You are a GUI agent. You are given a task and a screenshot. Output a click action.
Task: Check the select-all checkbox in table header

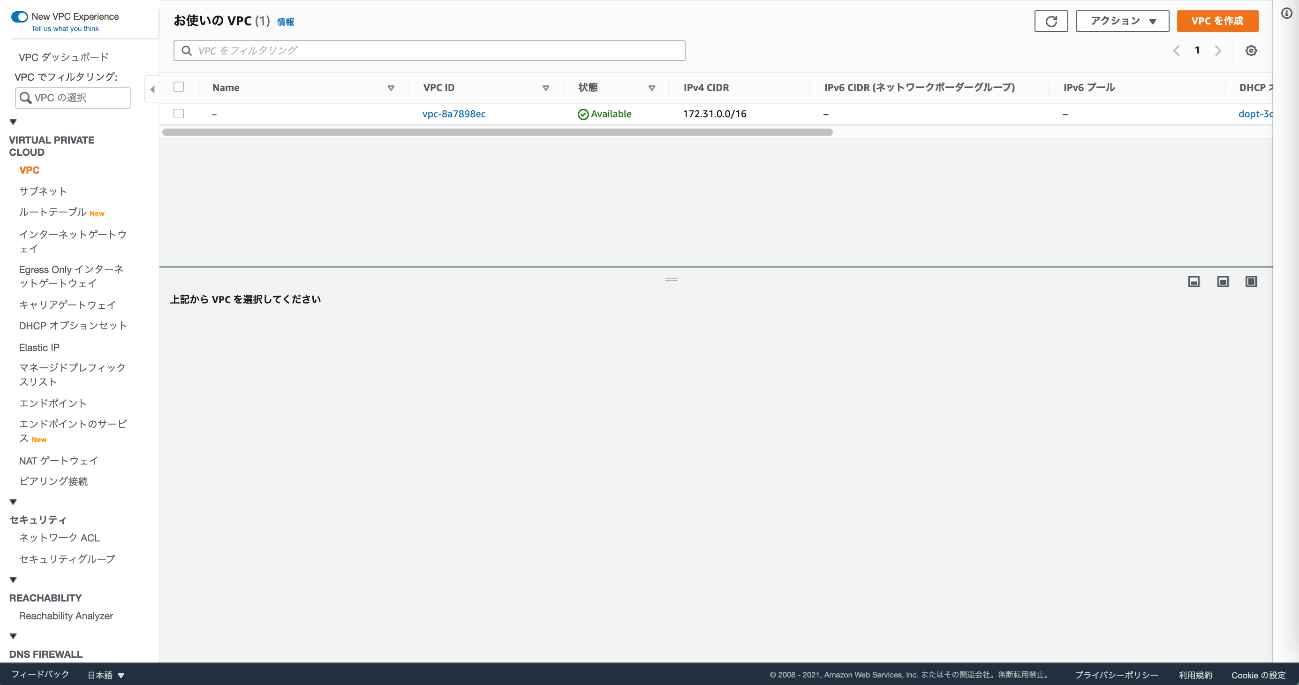pyautogui.click(x=179, y=87)
